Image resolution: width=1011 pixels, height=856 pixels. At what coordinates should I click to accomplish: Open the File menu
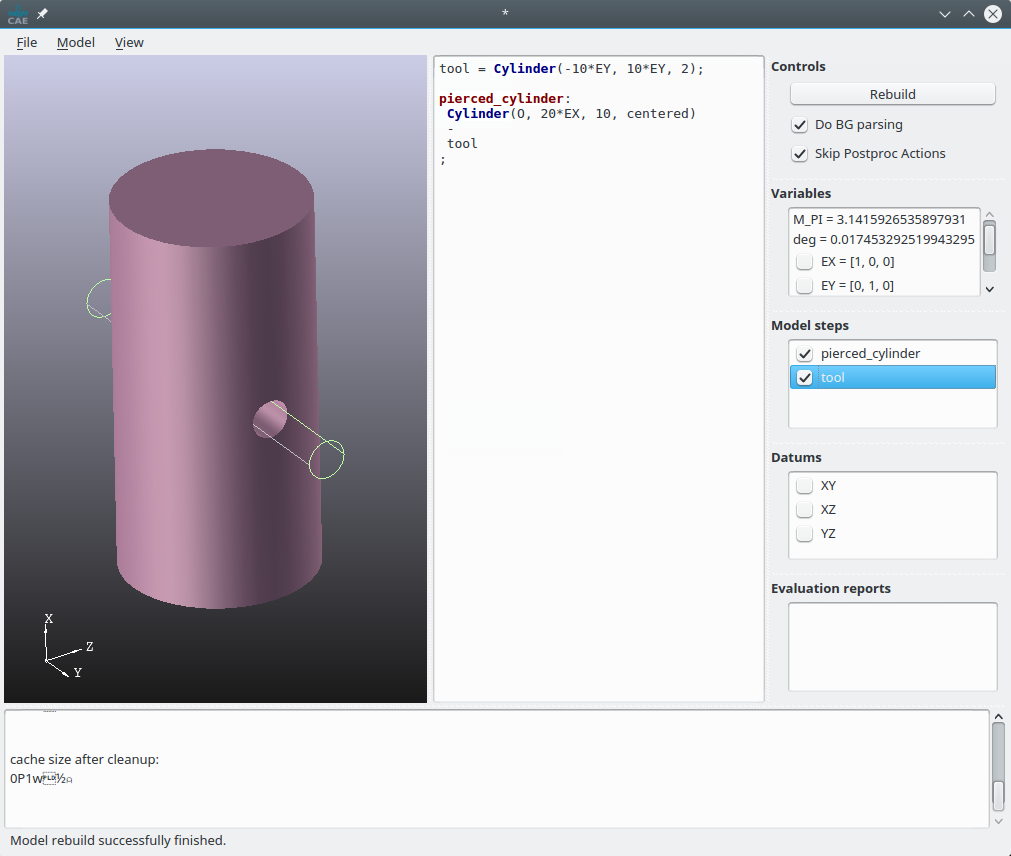click(x=27, y=42)
